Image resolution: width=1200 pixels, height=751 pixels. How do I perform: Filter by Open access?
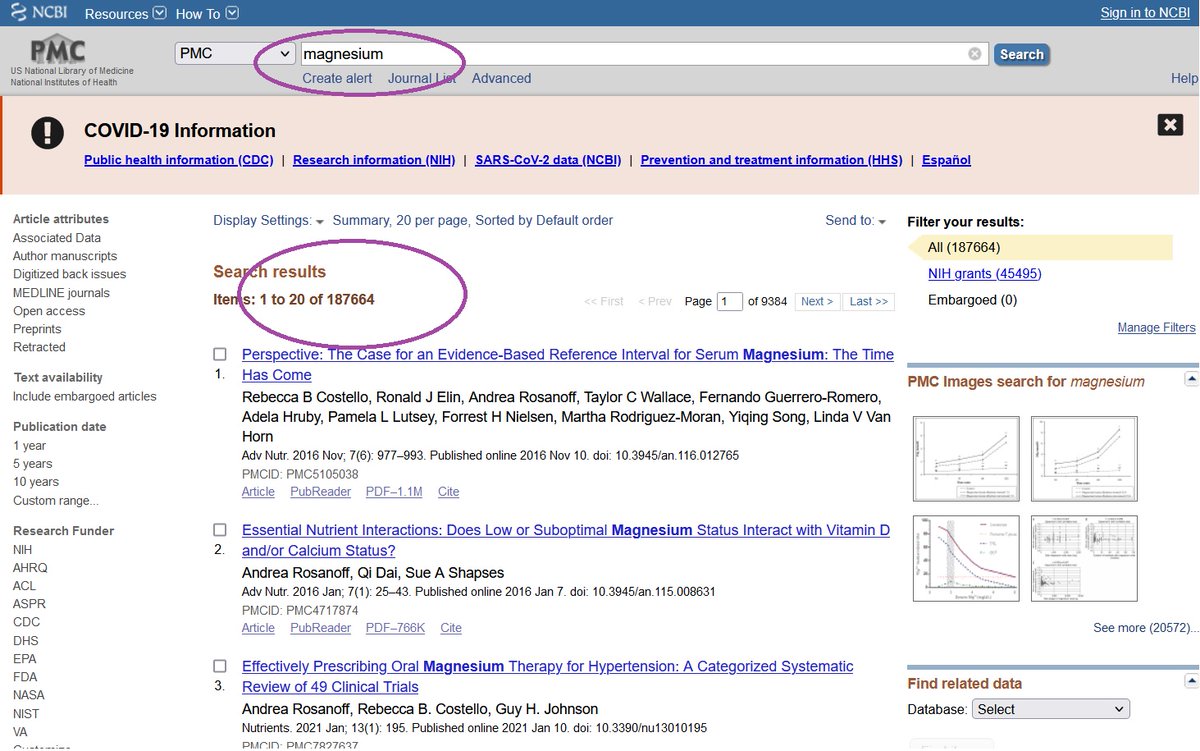click(x=49, y=311)
